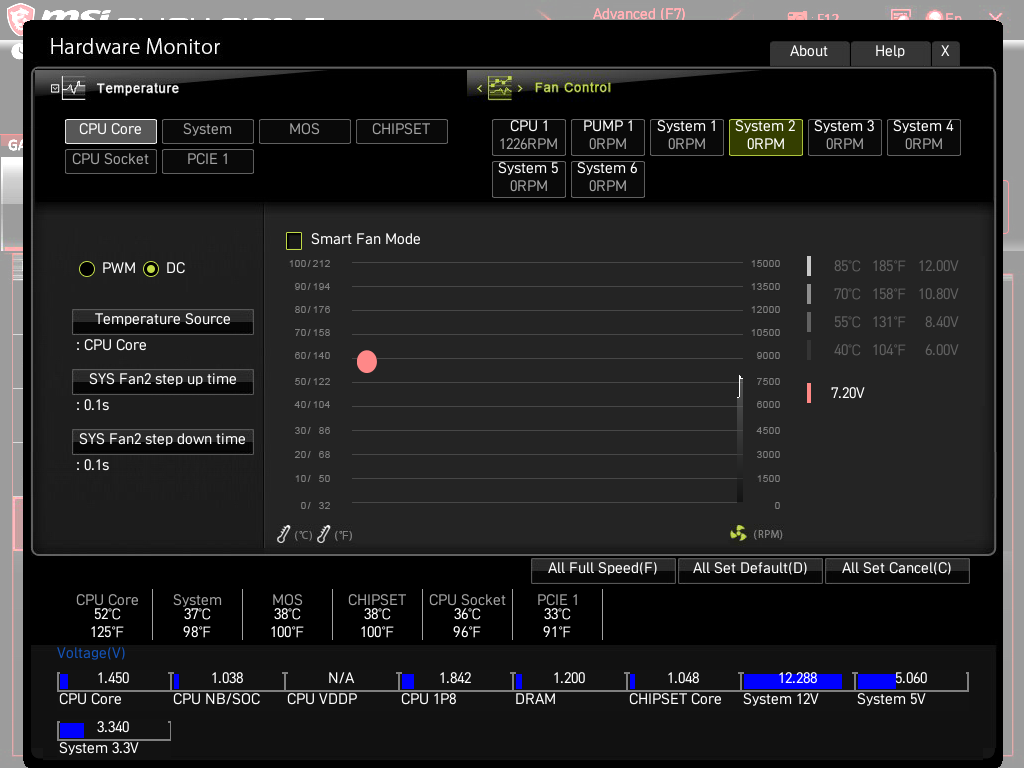This screenshot has width=1024, height=768.
Task: Switch to the System 2 fan tab
Action: pos(765,136)
